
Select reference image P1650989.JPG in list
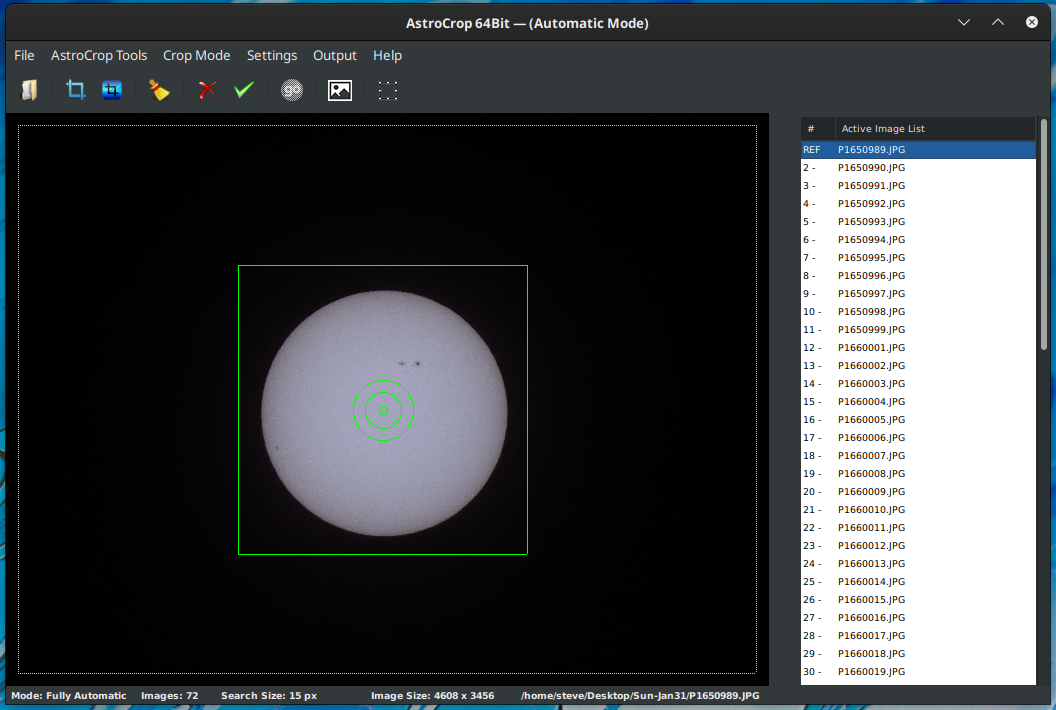[871, 149]
